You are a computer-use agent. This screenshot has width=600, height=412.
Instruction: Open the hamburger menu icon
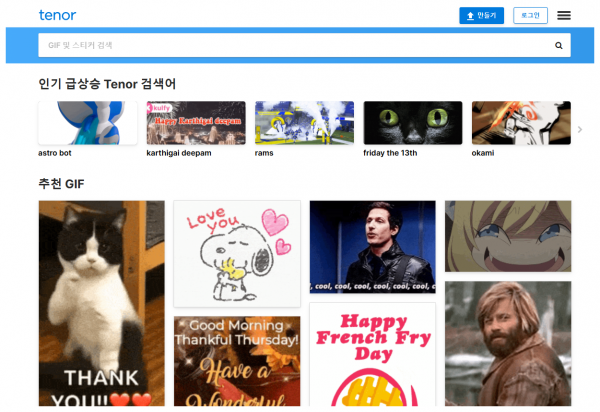(x=564, y=16)
